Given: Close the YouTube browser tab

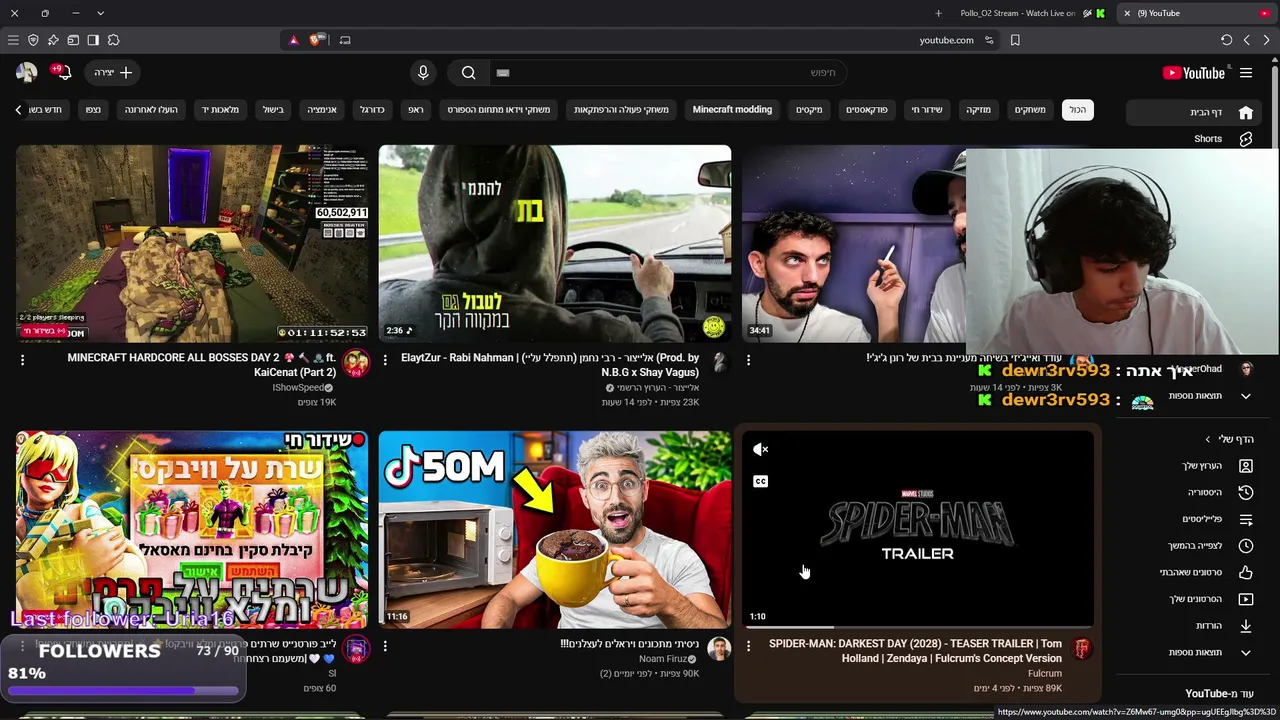Looking at the screenshot, I should point(1127,13).
